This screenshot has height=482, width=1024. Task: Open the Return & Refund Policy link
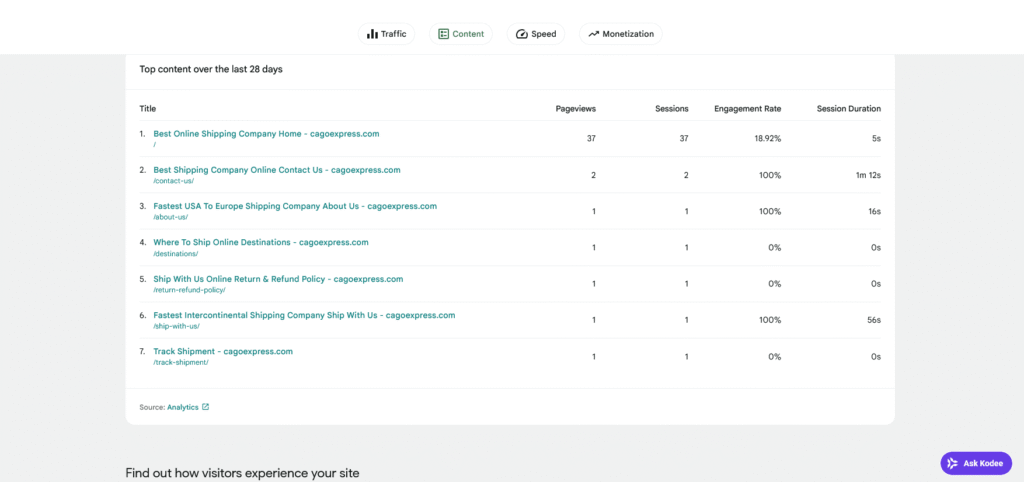point(278,279)
